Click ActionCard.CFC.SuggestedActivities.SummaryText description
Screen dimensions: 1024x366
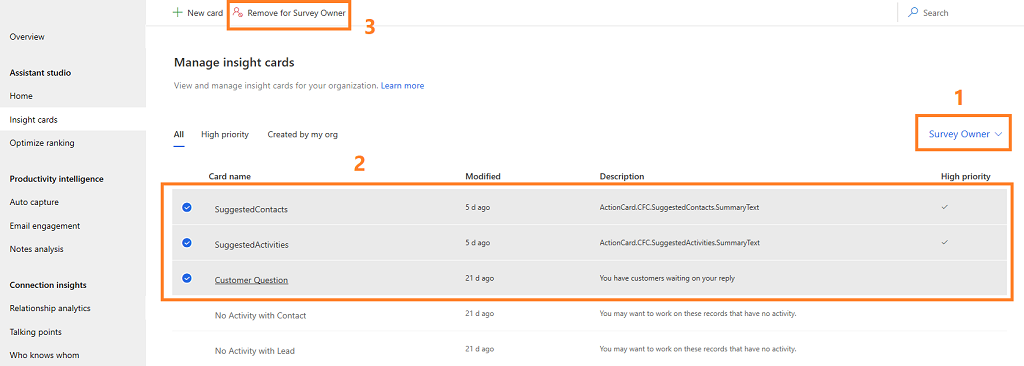tap(680, 242)
